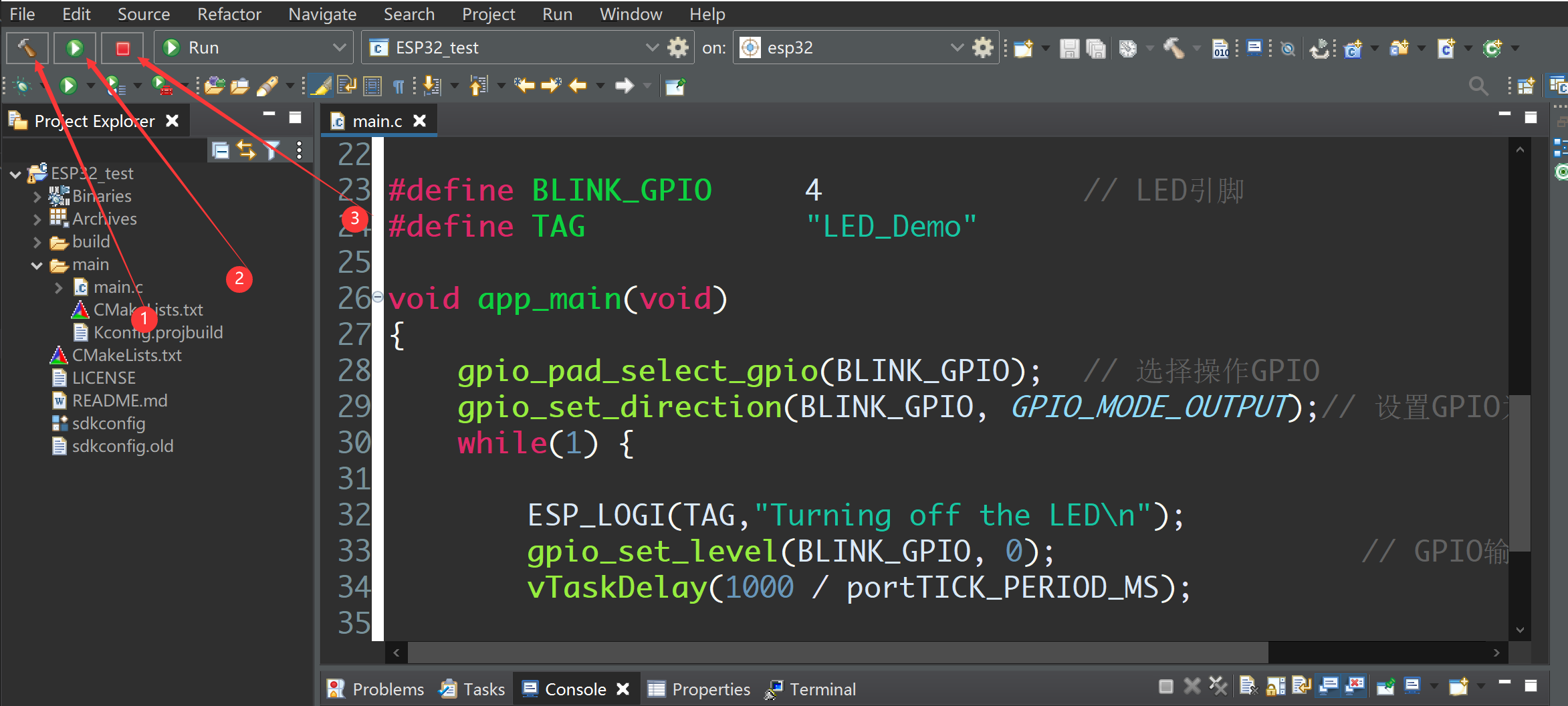Open the Create Target binary icon

click(x=1220, y=47)
